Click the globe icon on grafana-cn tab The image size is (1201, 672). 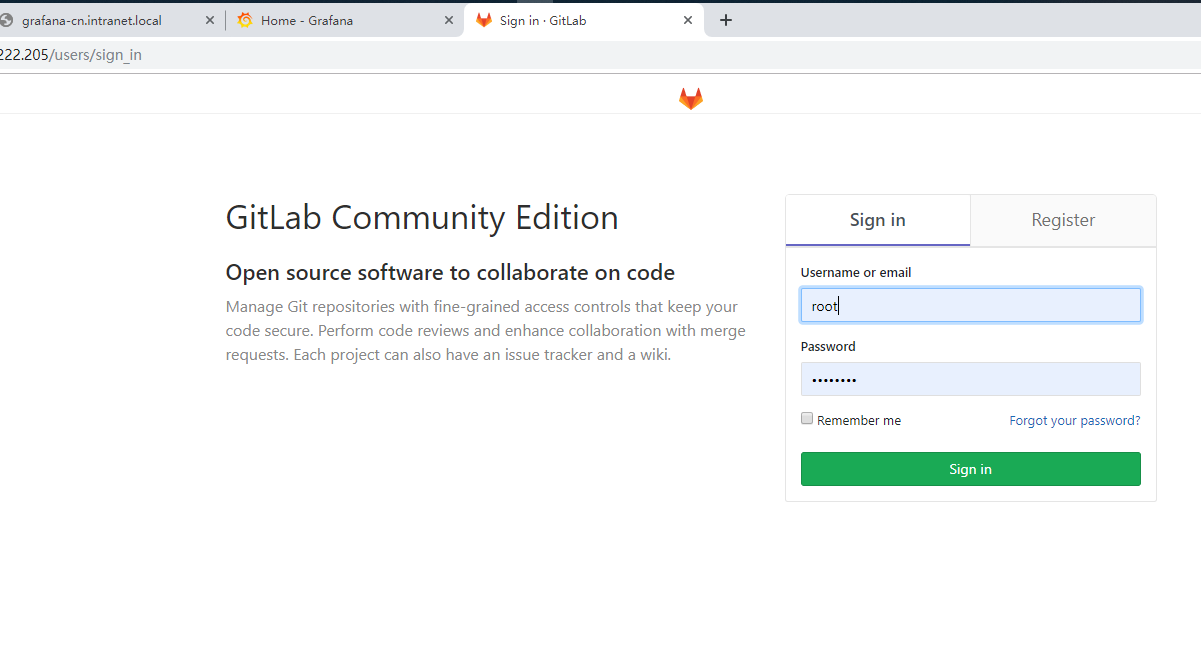point(7,20)
